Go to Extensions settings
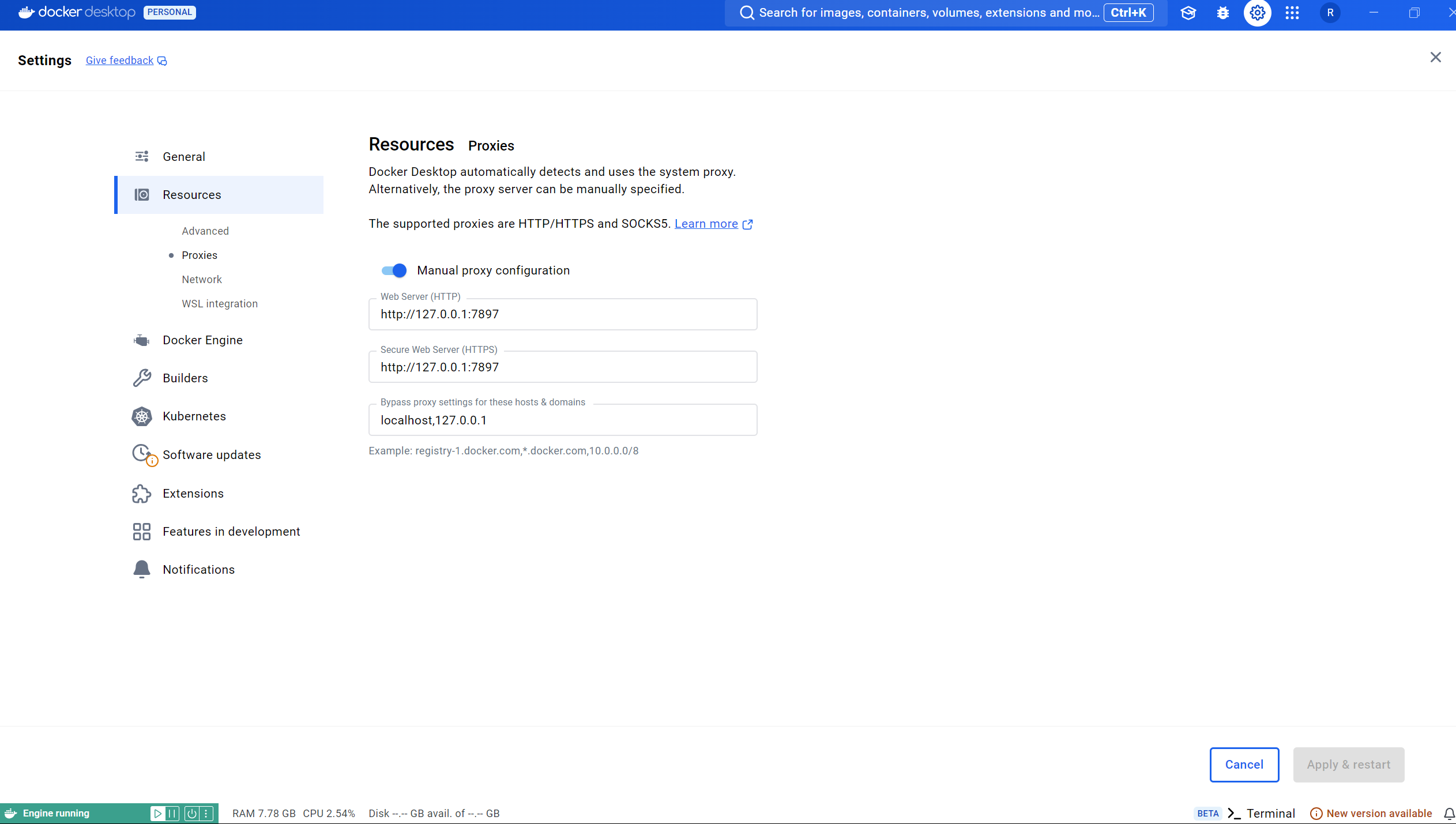The width and height of the screenshot is (1456, 824). [219, 494]
